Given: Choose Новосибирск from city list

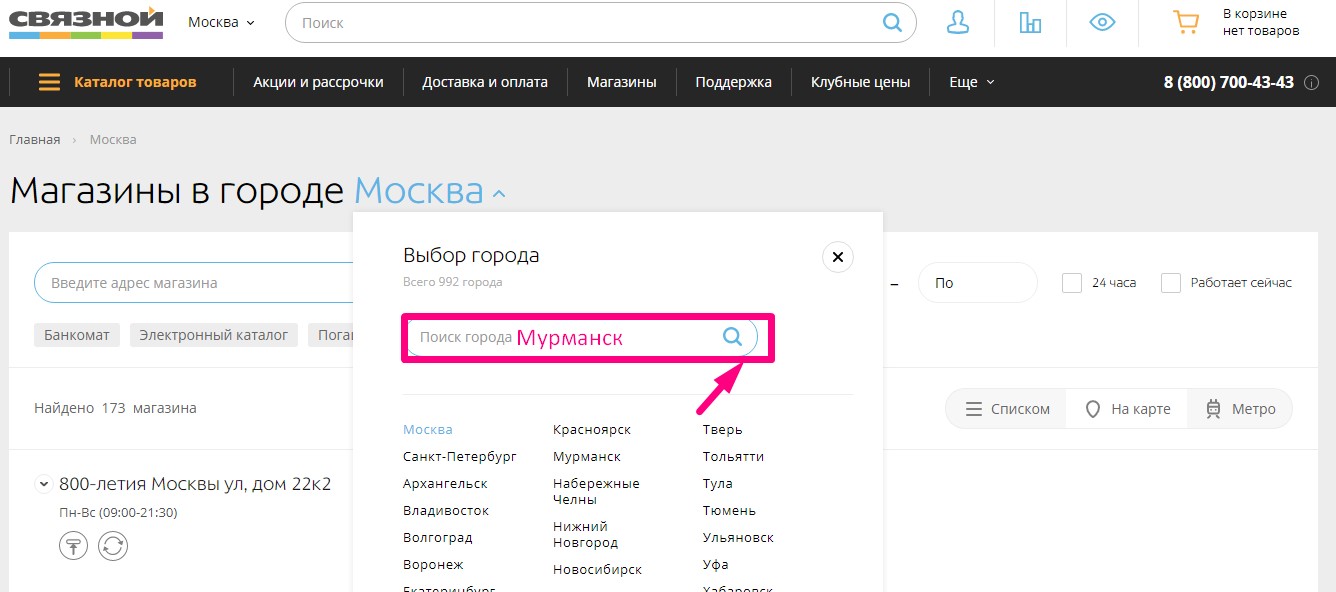Looking at the screenshot, I should coord(597,569).
